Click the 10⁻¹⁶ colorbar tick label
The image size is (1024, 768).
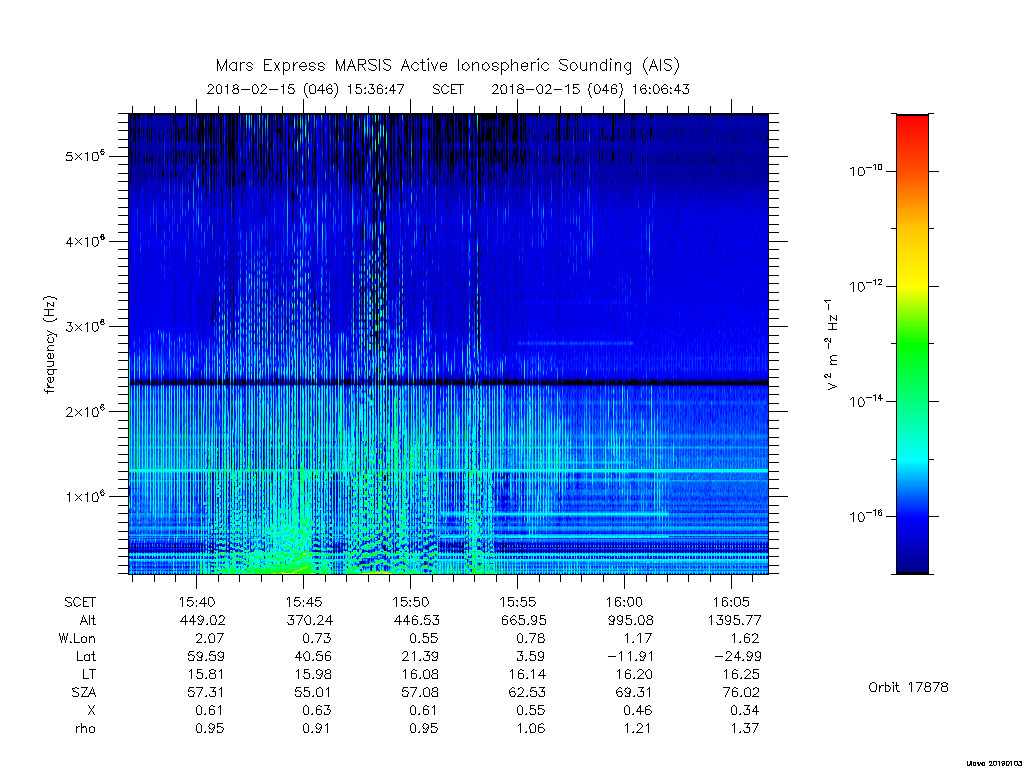pyautogui.click(x=866, y=516)
